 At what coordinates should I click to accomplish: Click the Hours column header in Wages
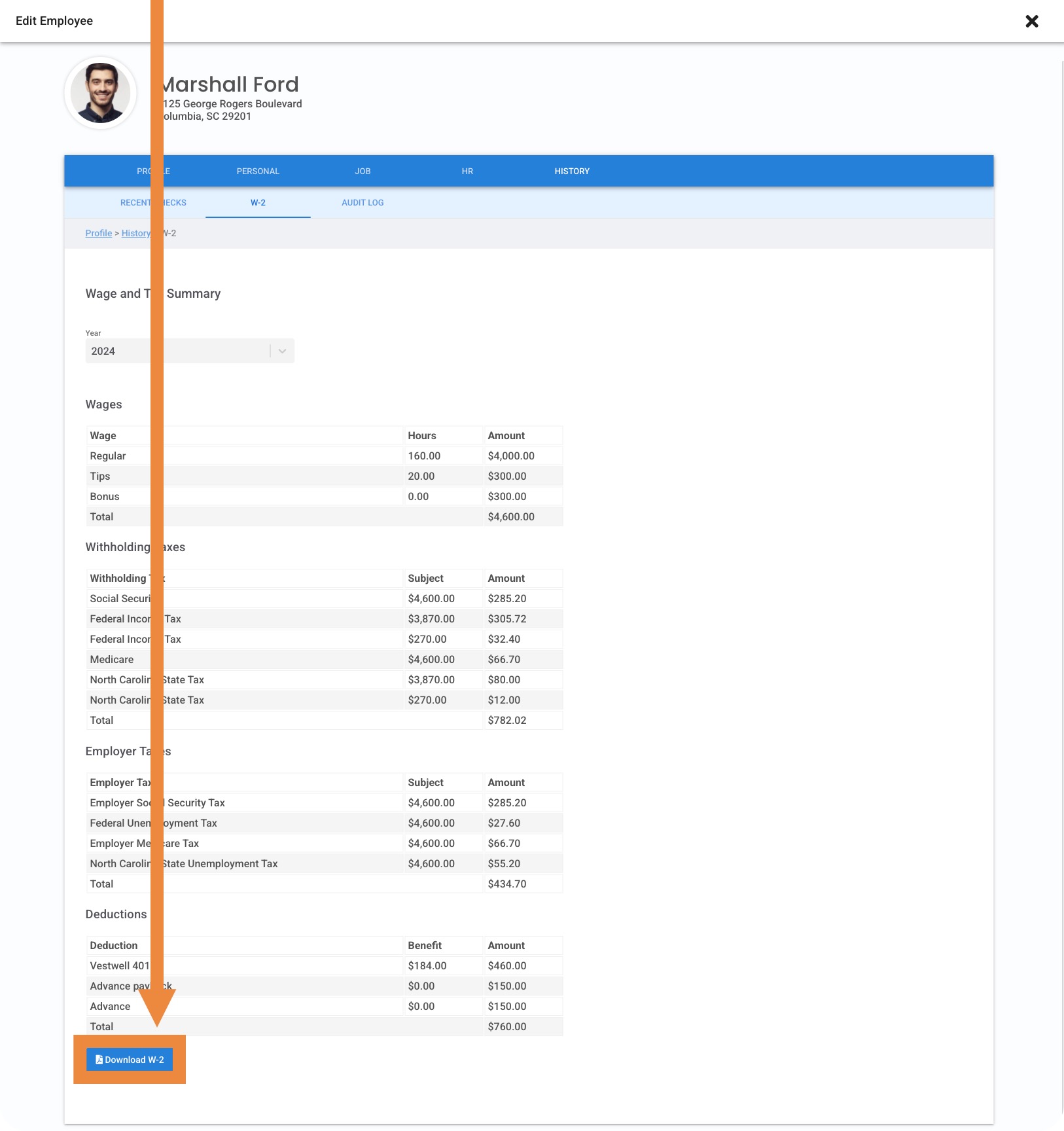pyautogui.click(x=422, y=436)
